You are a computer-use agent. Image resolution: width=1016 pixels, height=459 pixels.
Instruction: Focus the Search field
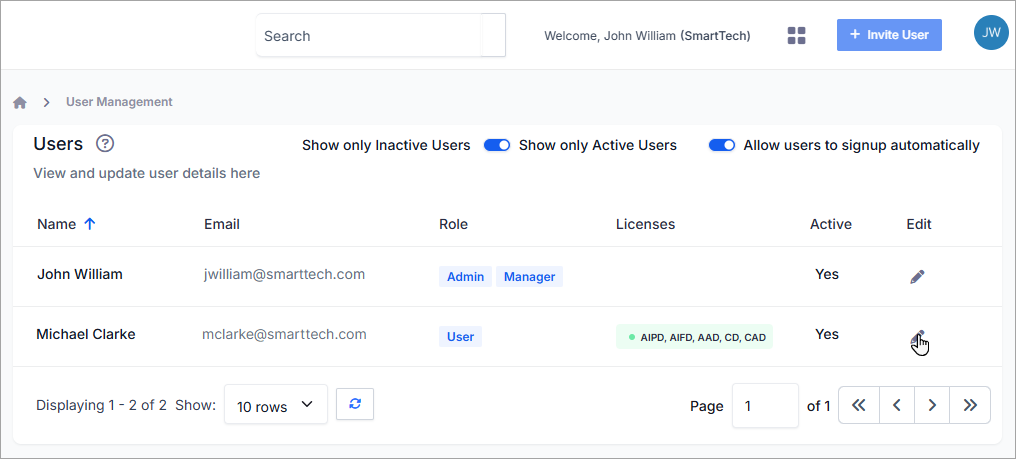[369, 36]
